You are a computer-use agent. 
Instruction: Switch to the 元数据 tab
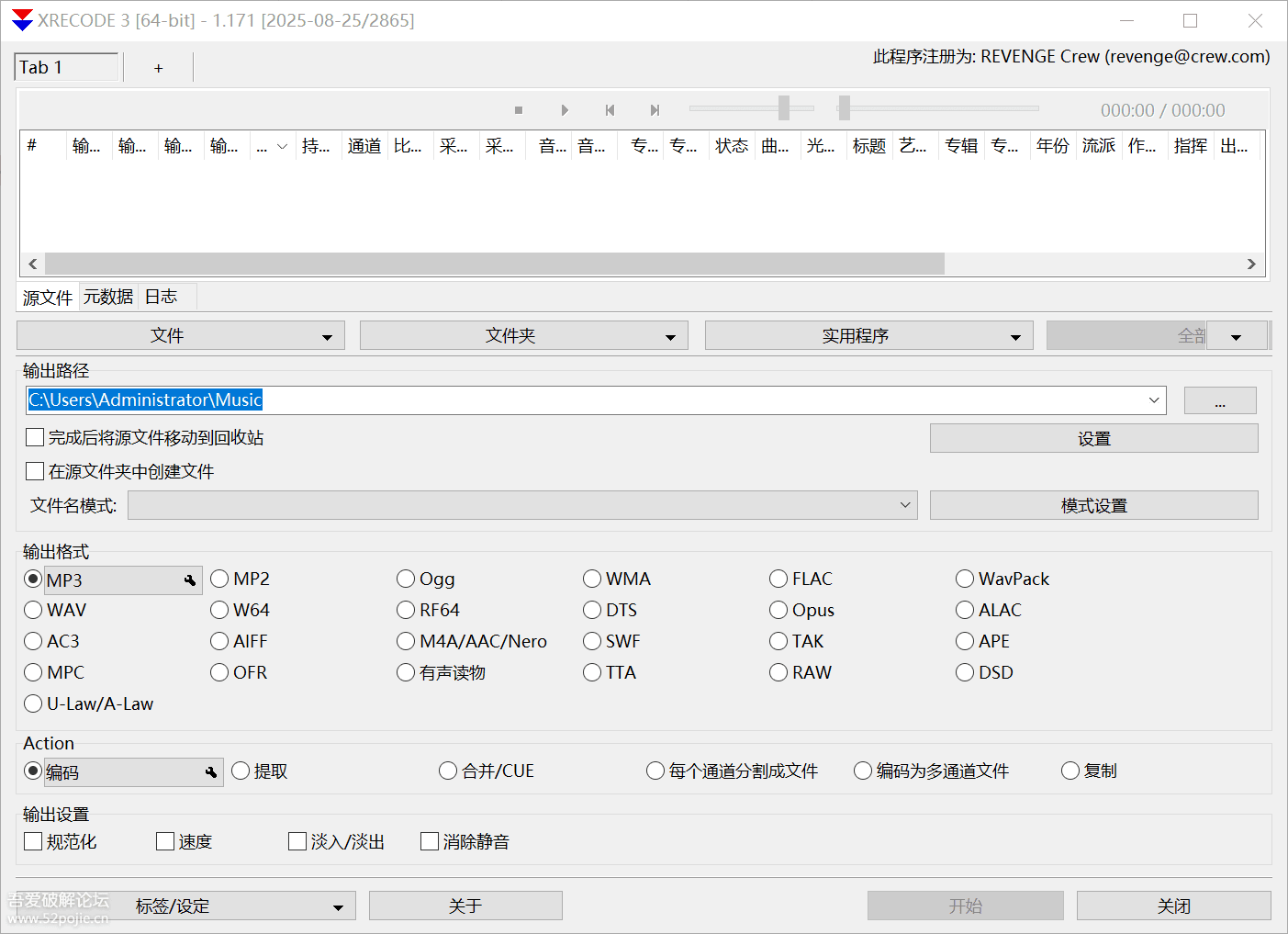(107, 296)
